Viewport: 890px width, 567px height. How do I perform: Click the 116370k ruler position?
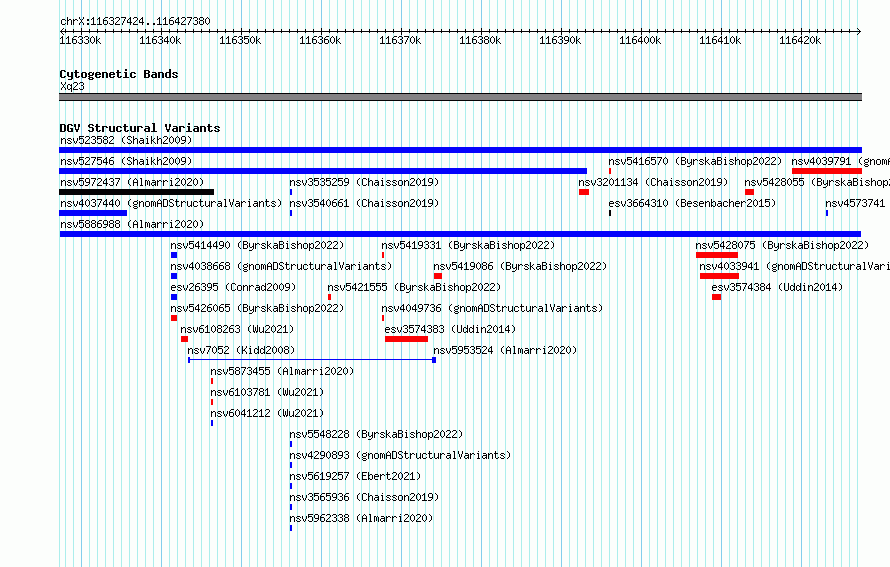pos(400,40)
